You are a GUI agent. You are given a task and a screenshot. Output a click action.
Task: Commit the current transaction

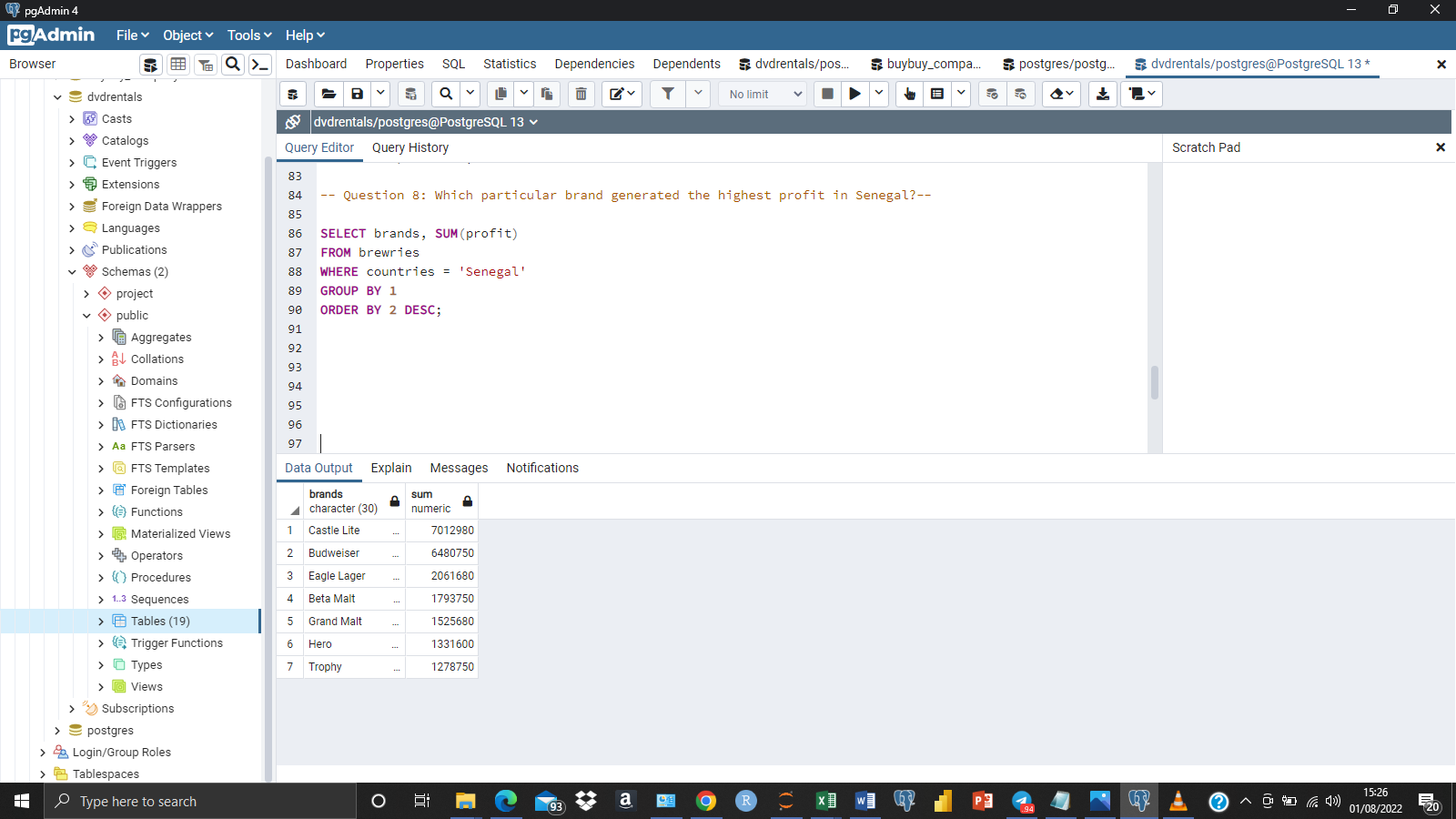tap(991, 94)
